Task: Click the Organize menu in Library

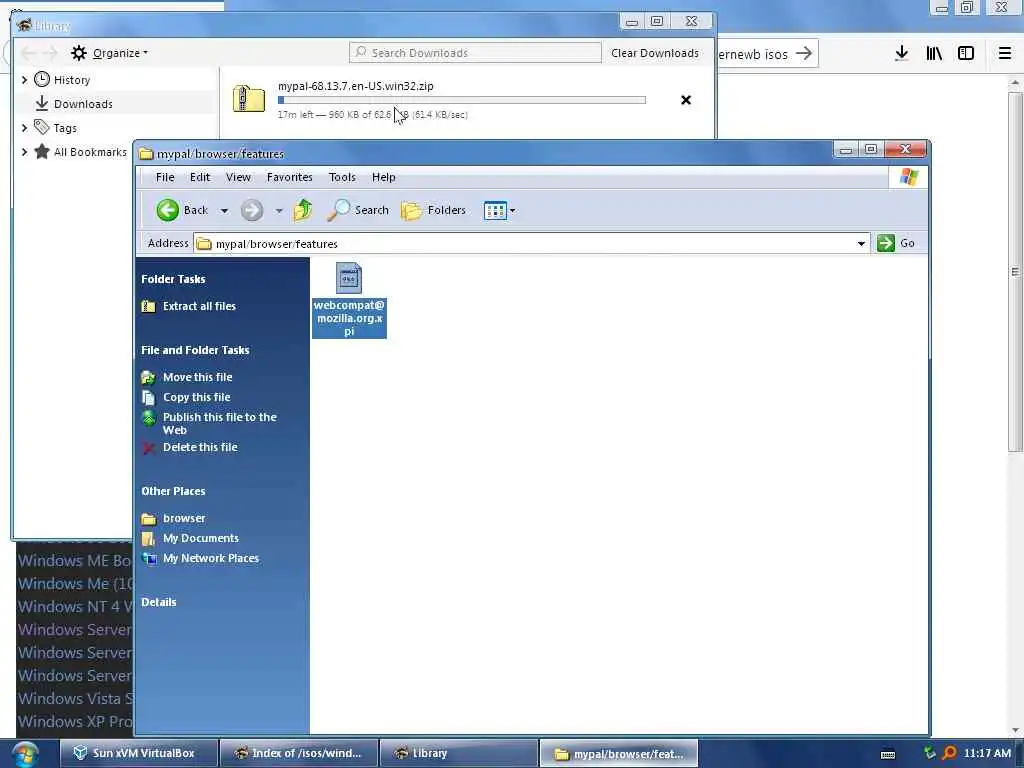Action: [x=109, y=53]
